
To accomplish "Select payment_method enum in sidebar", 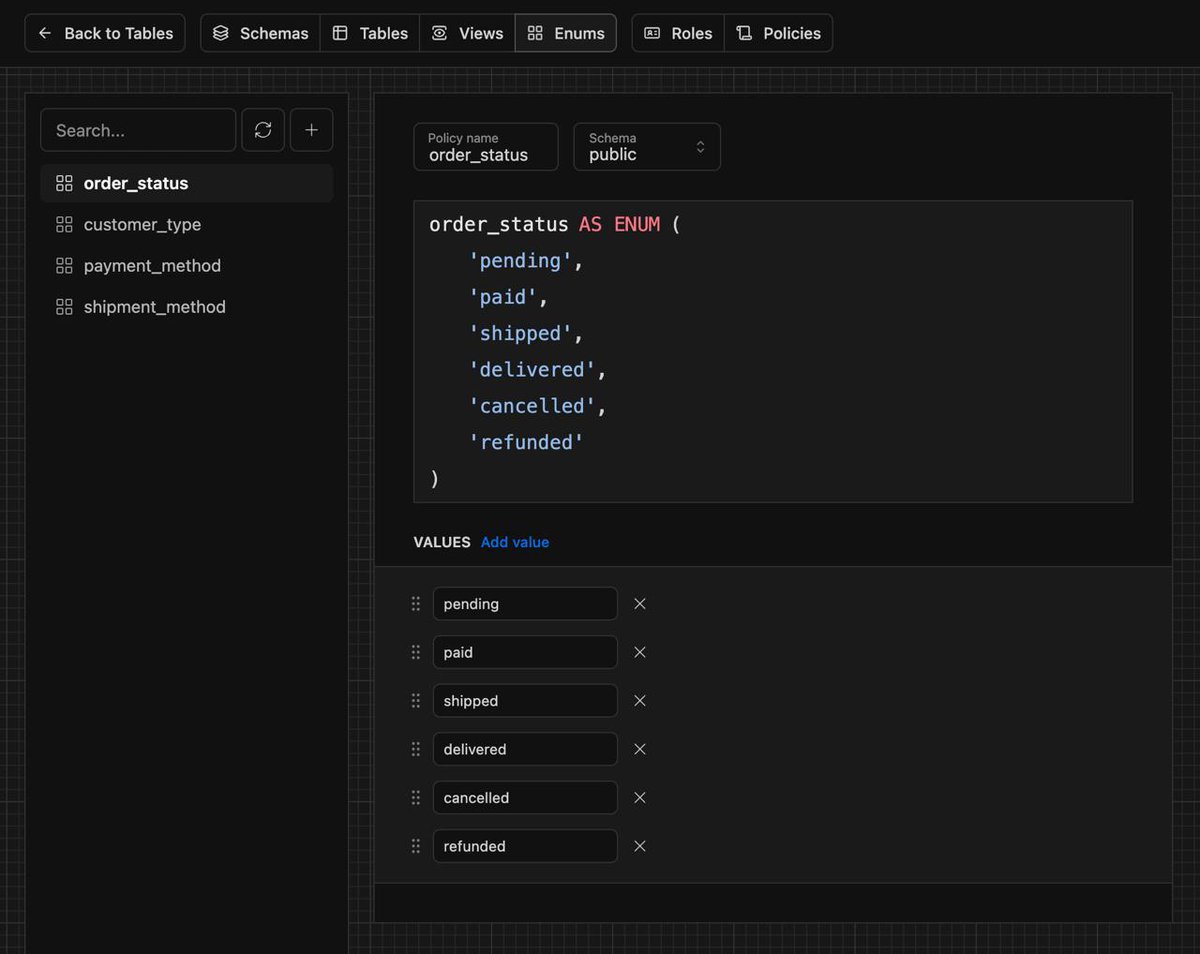I will (x=187, y=265).
